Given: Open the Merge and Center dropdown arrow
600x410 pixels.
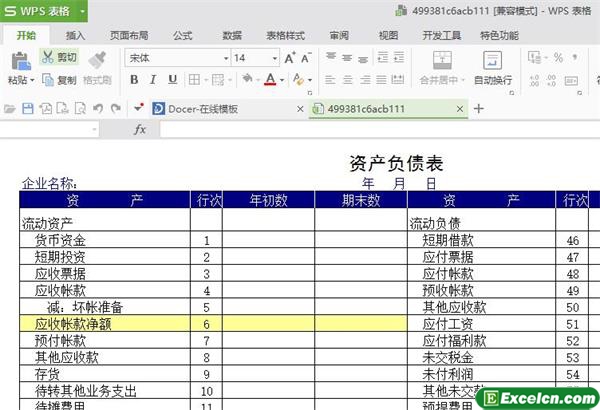Looking at the screenshot, I should tap(463, 80).
